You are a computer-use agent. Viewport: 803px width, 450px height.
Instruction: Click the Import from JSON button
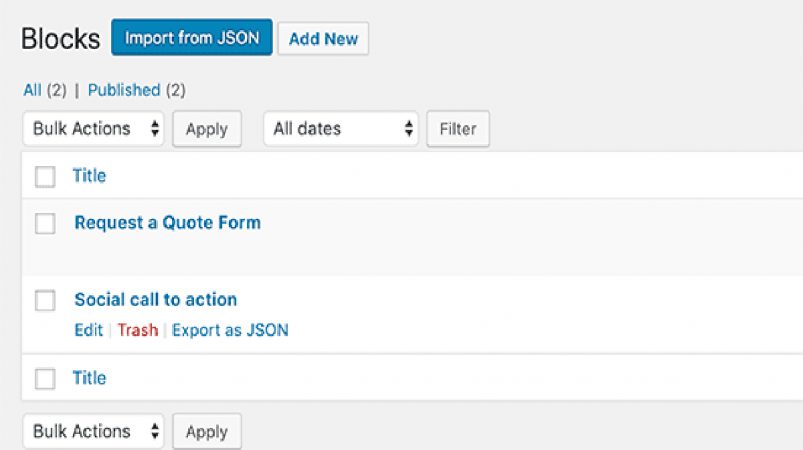192,37
